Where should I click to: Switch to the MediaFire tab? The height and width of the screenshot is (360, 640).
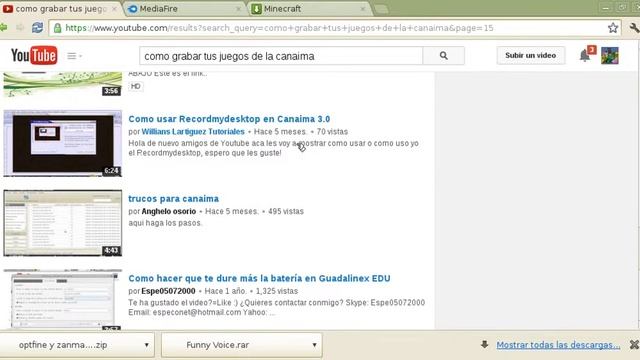pyautogui.click(x=184, y=9)
